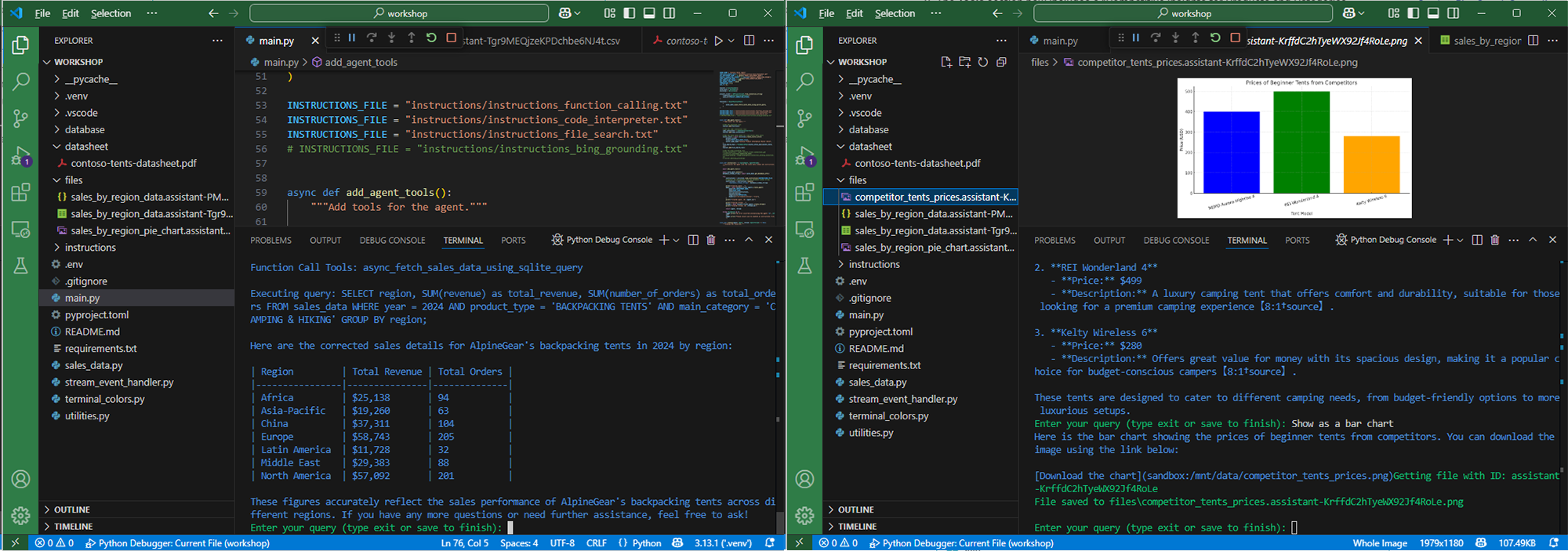Open the File menu in left window

[42, 13]
